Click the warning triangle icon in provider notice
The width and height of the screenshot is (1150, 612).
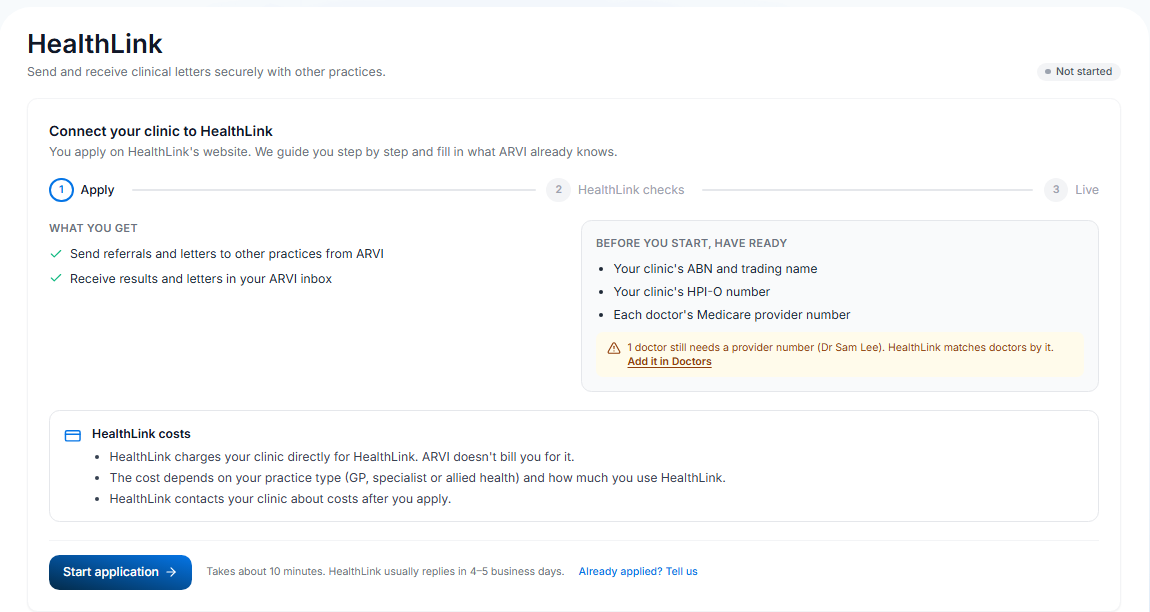tap(614, 348)
